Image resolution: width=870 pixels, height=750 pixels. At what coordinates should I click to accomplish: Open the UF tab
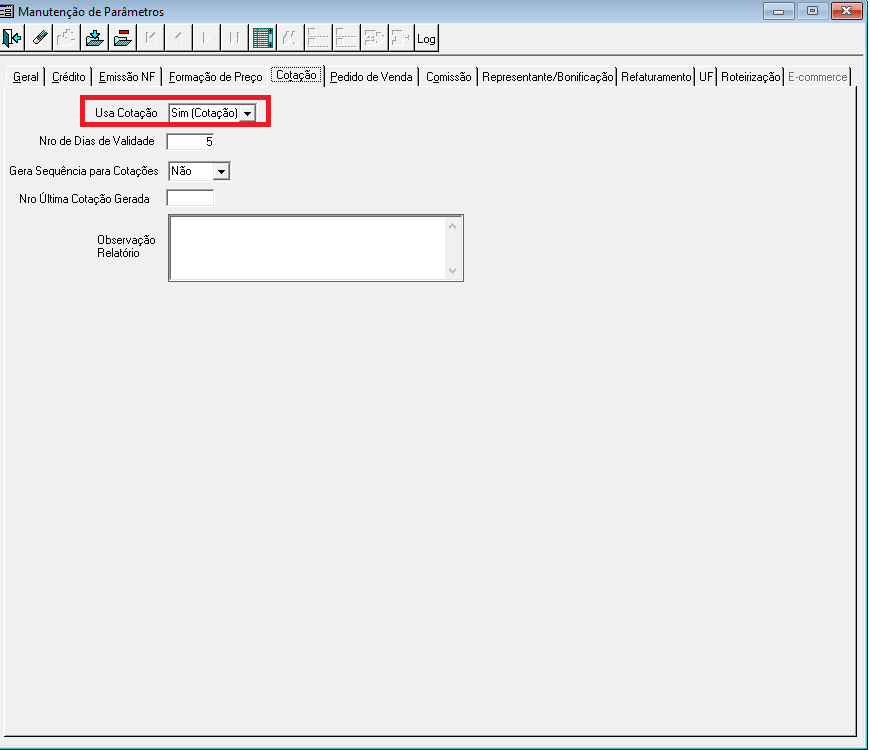[706, 77]
